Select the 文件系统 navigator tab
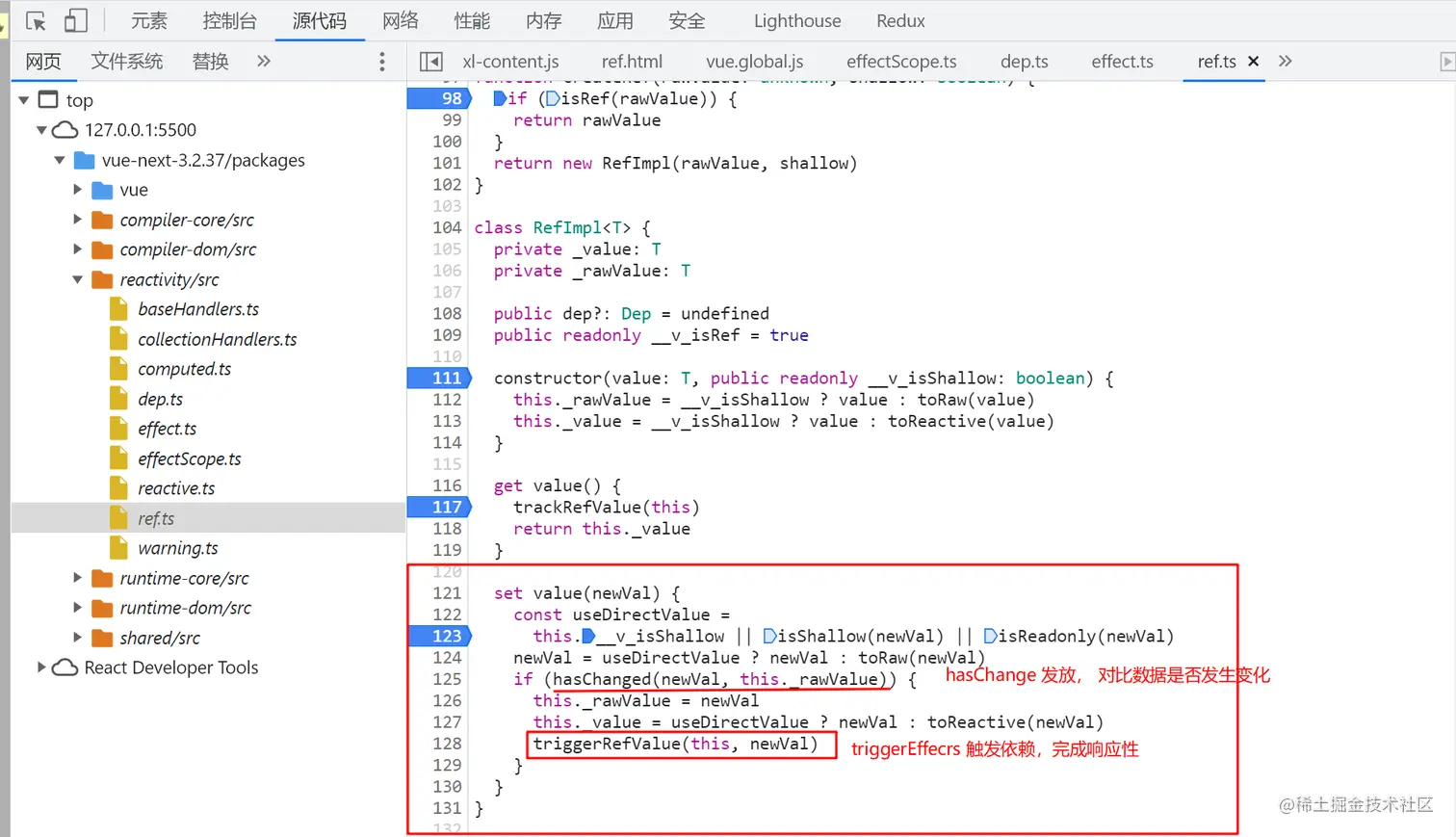This screenshot has width=1456, height=837. pos(127,62)
